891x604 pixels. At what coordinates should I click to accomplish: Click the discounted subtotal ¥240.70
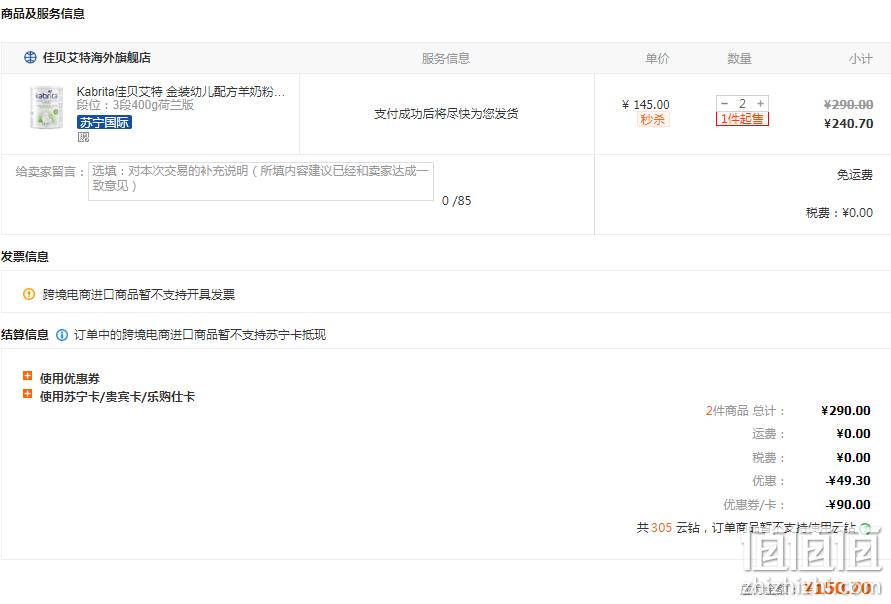coord(848,123)
